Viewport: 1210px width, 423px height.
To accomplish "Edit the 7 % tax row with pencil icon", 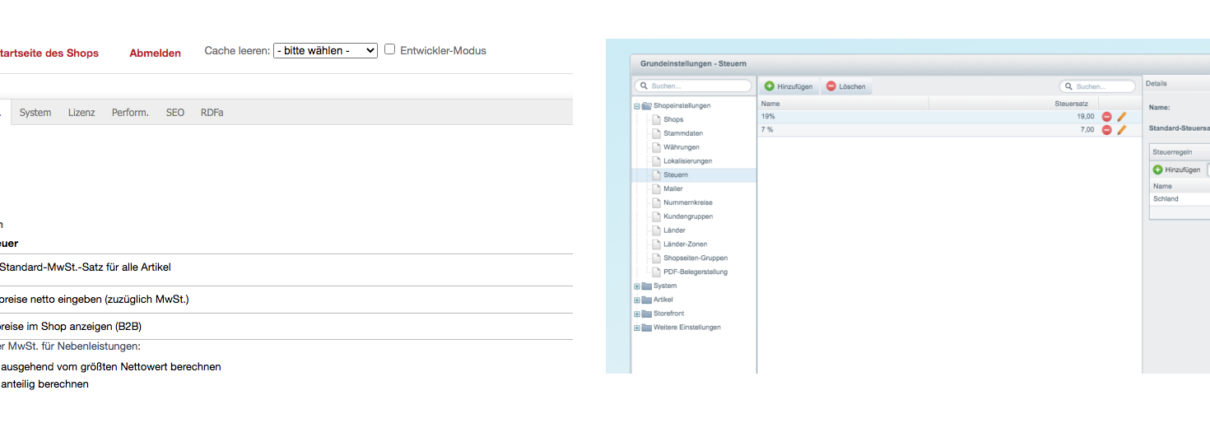I will tap(1121, 130).
